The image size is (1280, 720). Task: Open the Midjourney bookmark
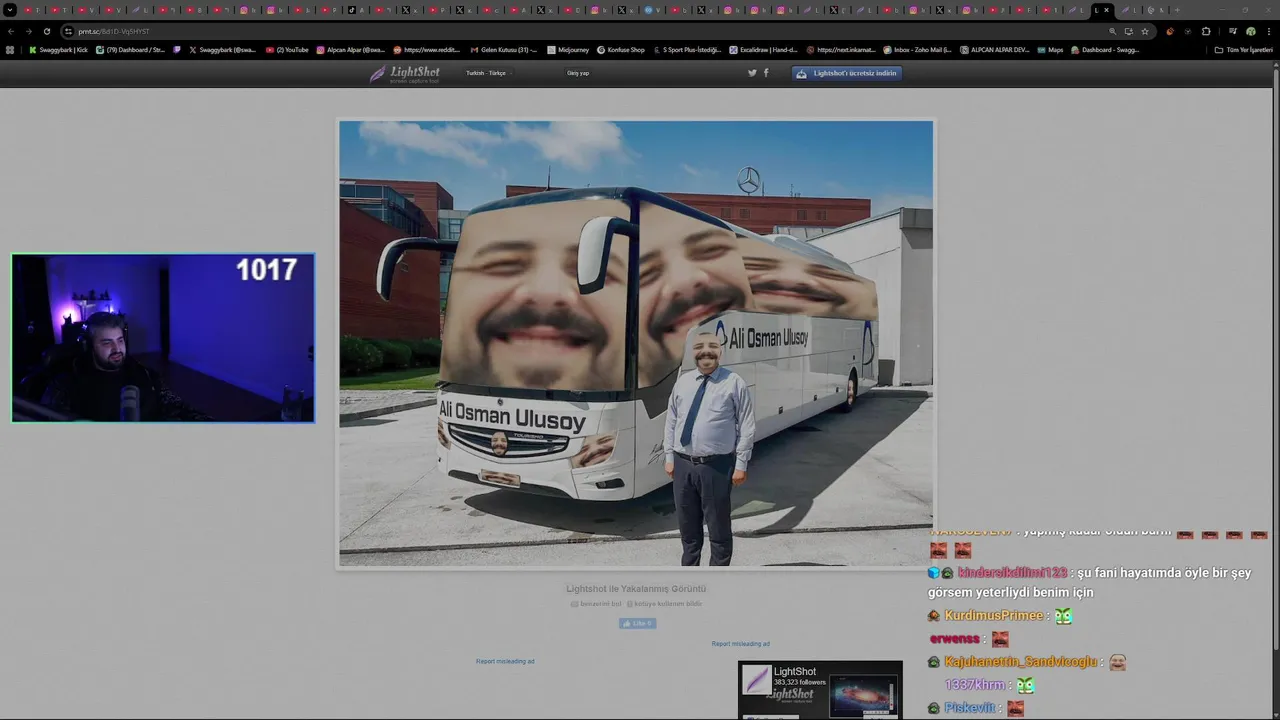tap(568, 49)
